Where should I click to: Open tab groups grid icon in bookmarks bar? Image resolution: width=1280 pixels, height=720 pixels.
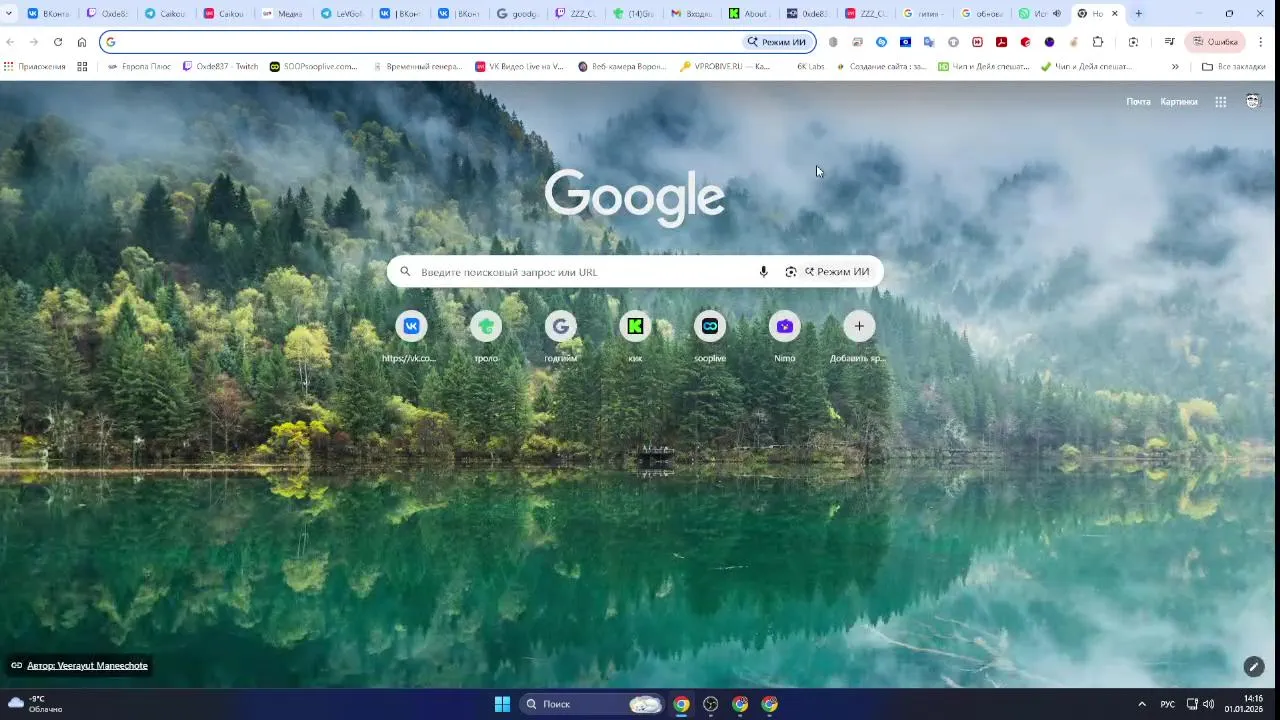click(82, 67)
